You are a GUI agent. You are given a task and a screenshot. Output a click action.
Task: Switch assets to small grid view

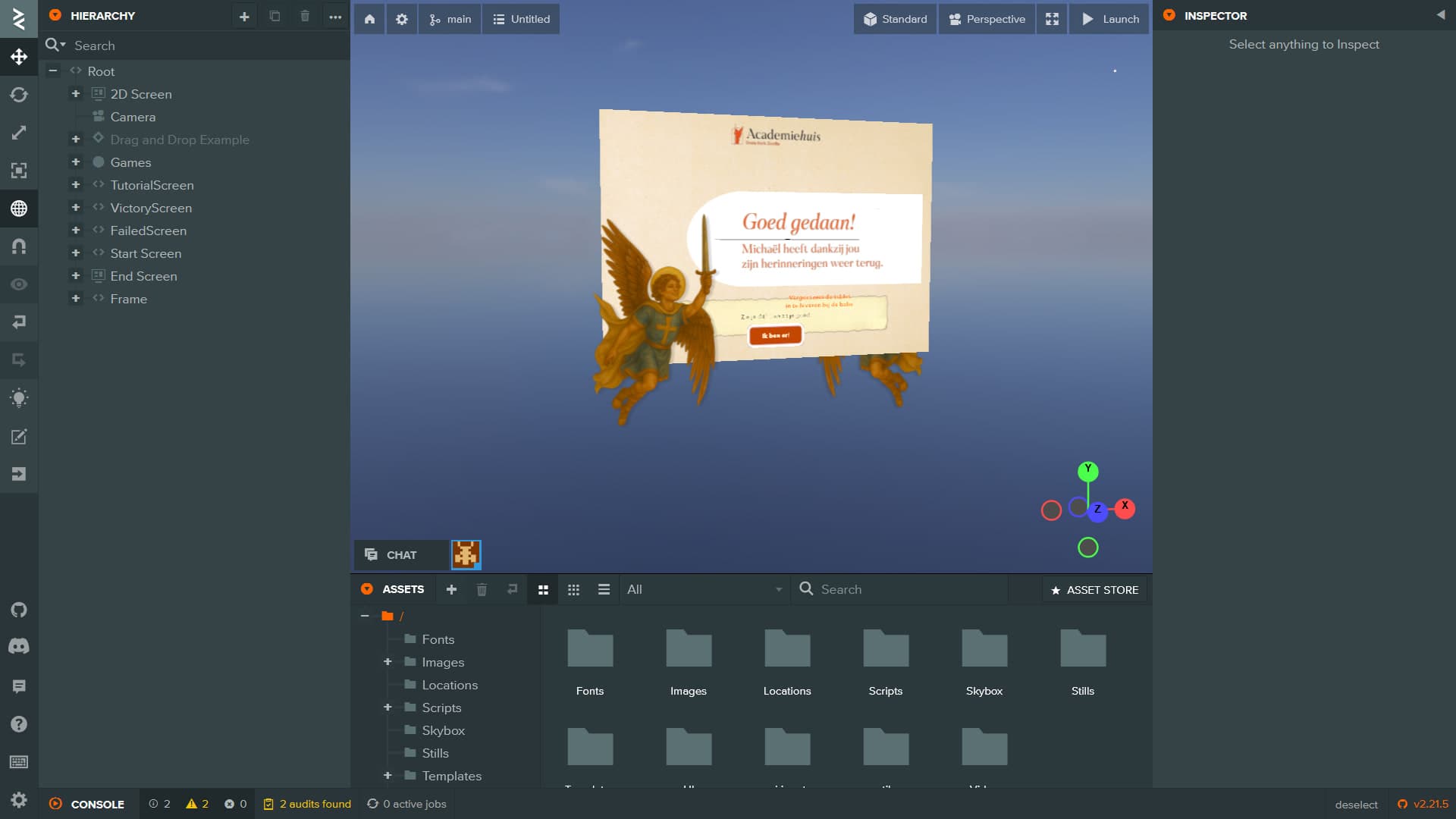tap(573, 589)
